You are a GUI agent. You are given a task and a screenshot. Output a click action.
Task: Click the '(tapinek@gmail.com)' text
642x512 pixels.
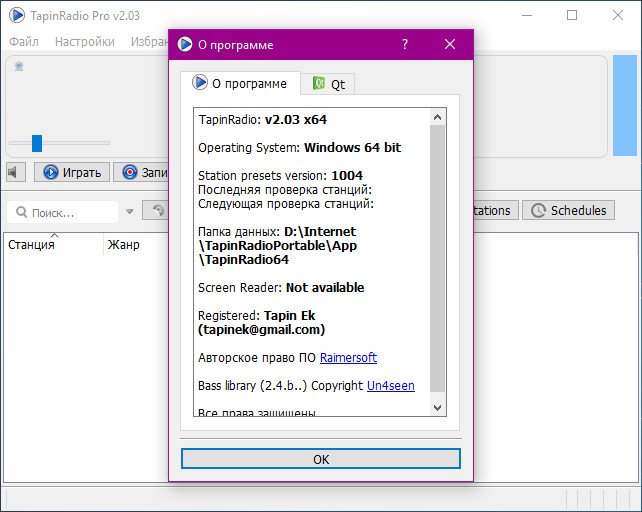261,330
